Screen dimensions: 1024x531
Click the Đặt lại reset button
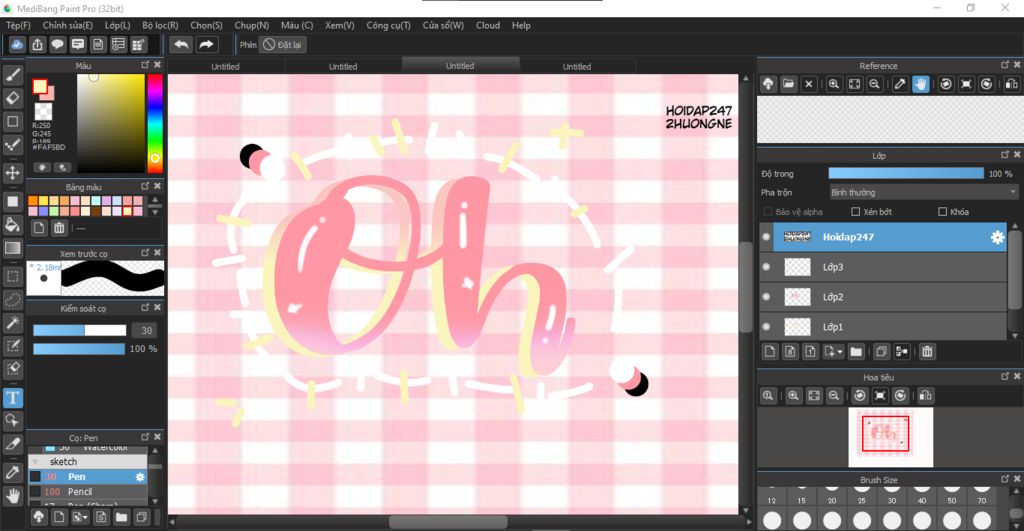click(x=283, y=44)
